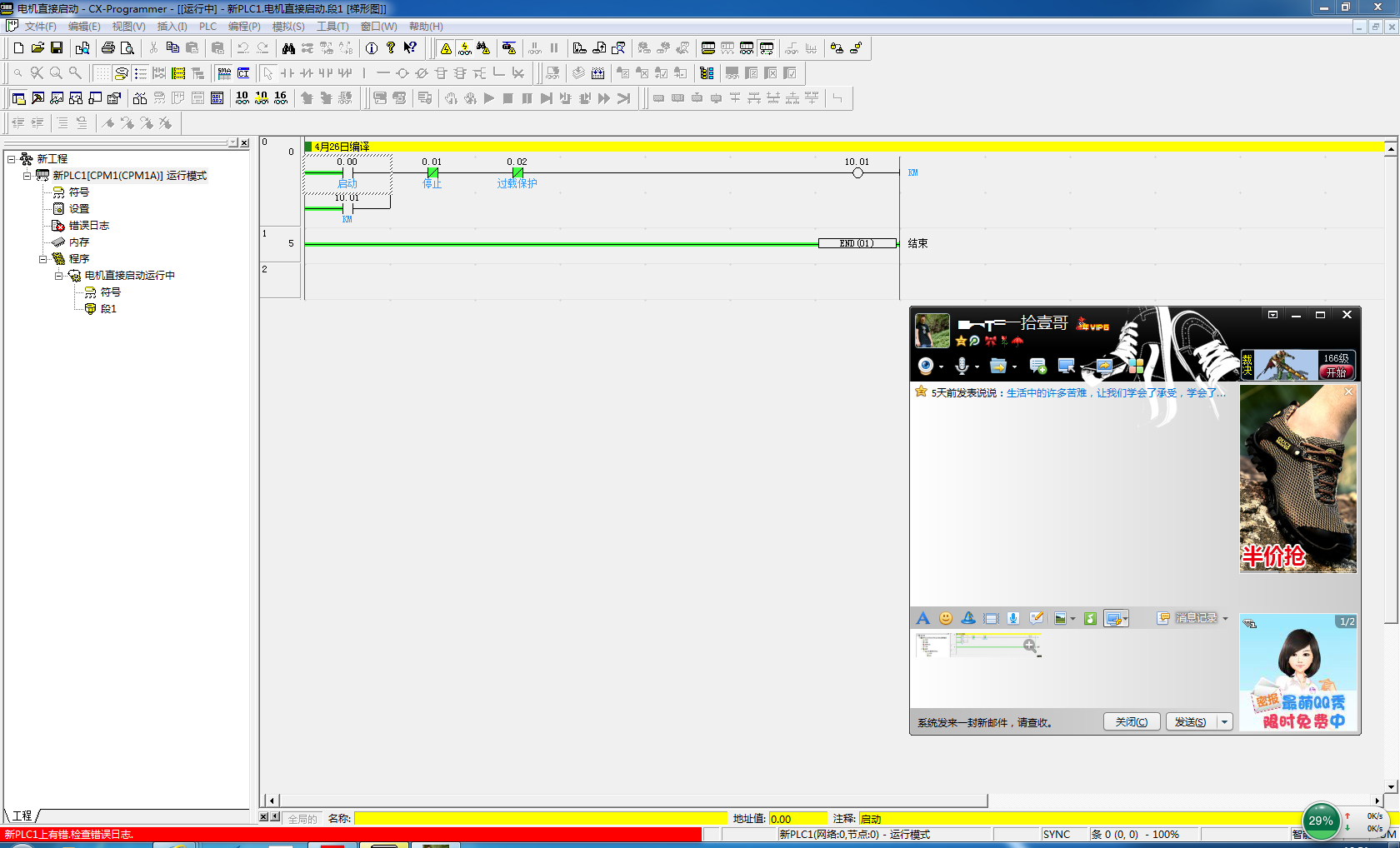Collapse the 程序 tree node
Viewport: 1400px width, 848px height.
[43, 259]
